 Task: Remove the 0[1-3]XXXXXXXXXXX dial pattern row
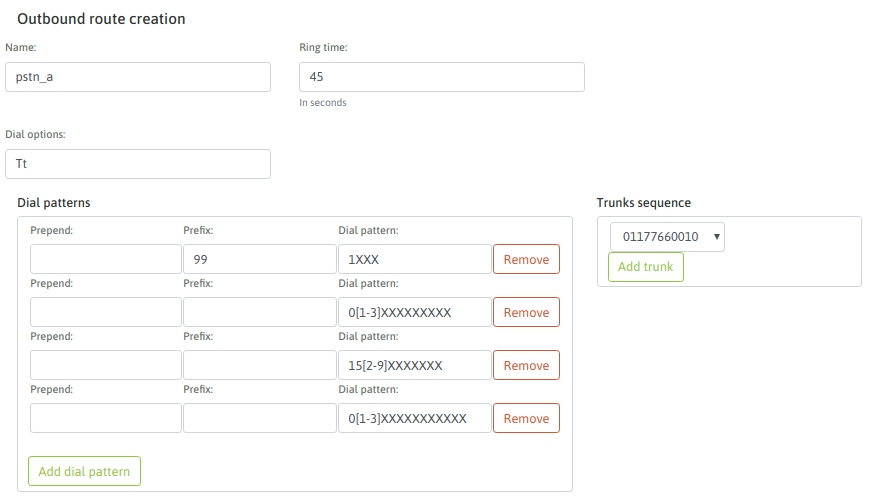point(526,419)
